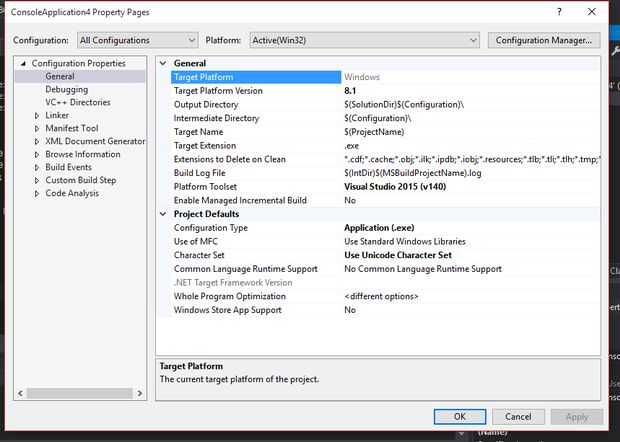This screenshot has height=442, width=620.
Task: Click the tree scrollbar right arrow
Action: click(140, 393)
